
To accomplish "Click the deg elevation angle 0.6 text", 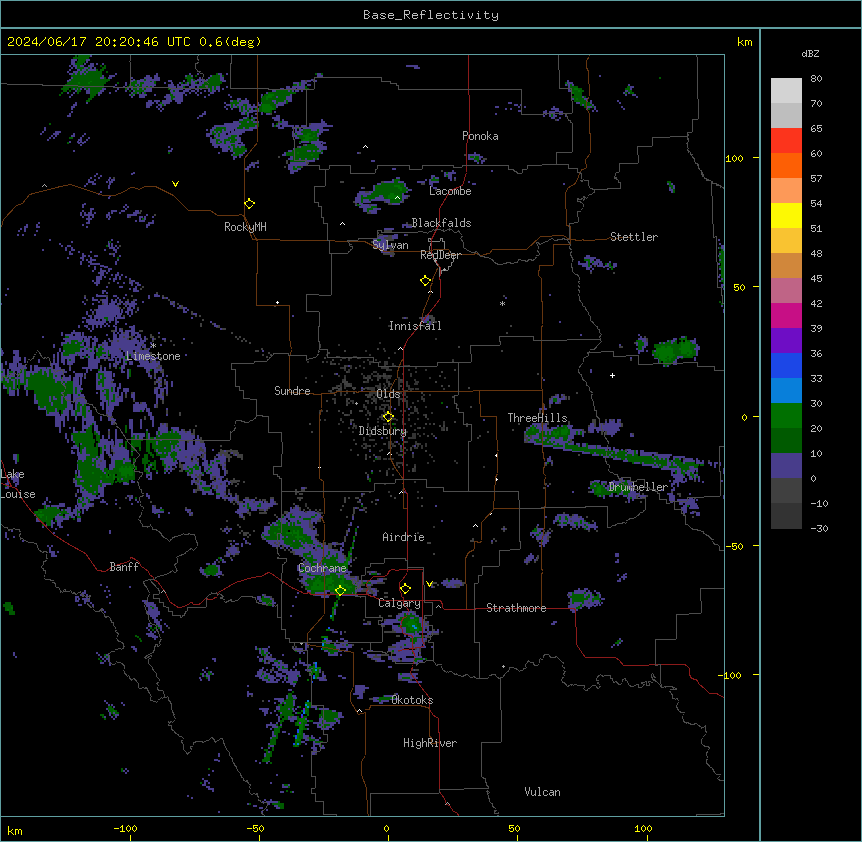I will click(x=230, y=42).
